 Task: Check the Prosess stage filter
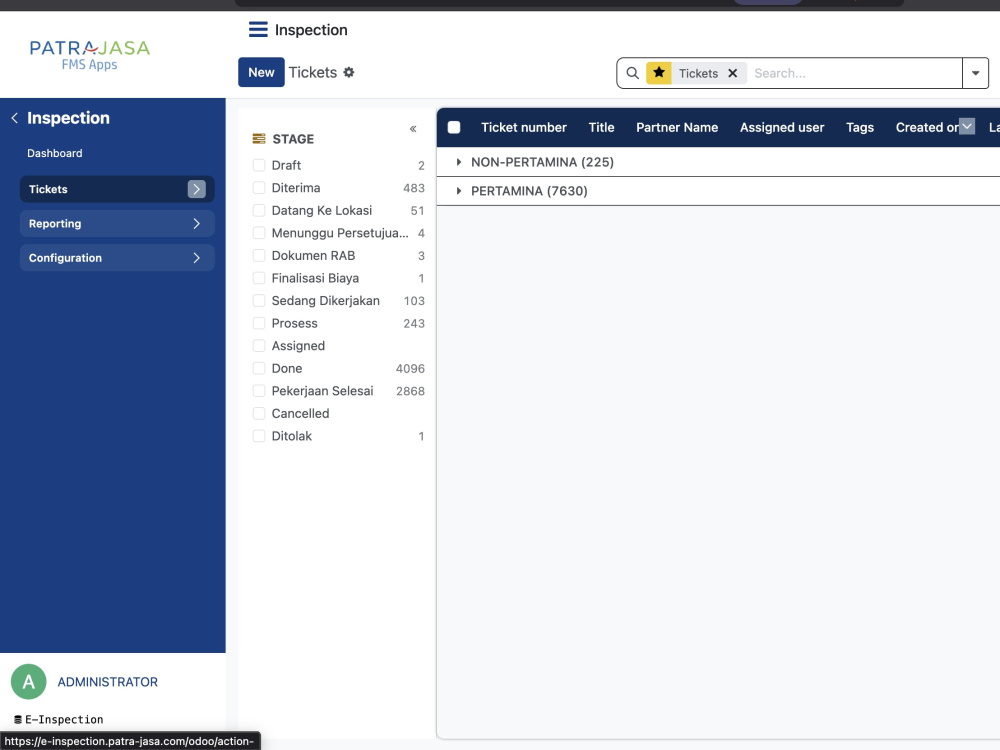click(259, 323)
